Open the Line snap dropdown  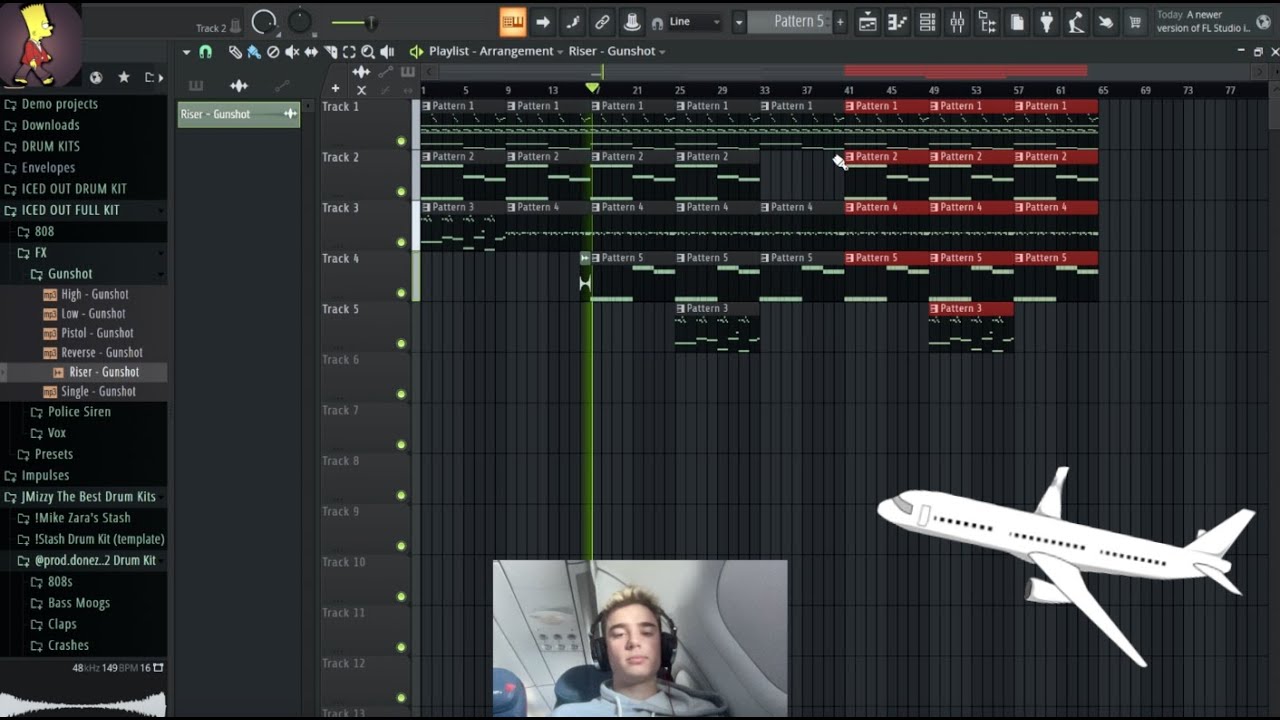click(693, 22)
